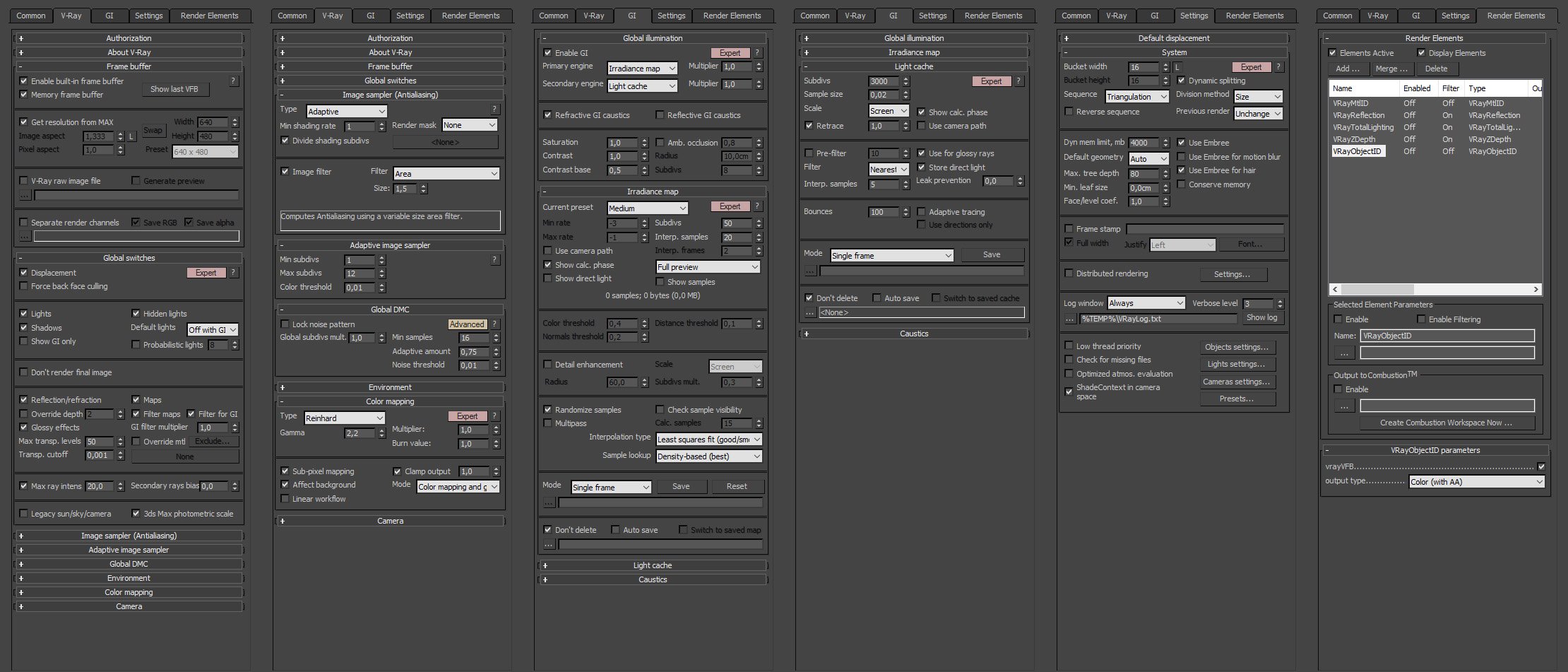
Task: Open Render Elements tab above Elements Active checkbox
Action: tap(1516, 16)
